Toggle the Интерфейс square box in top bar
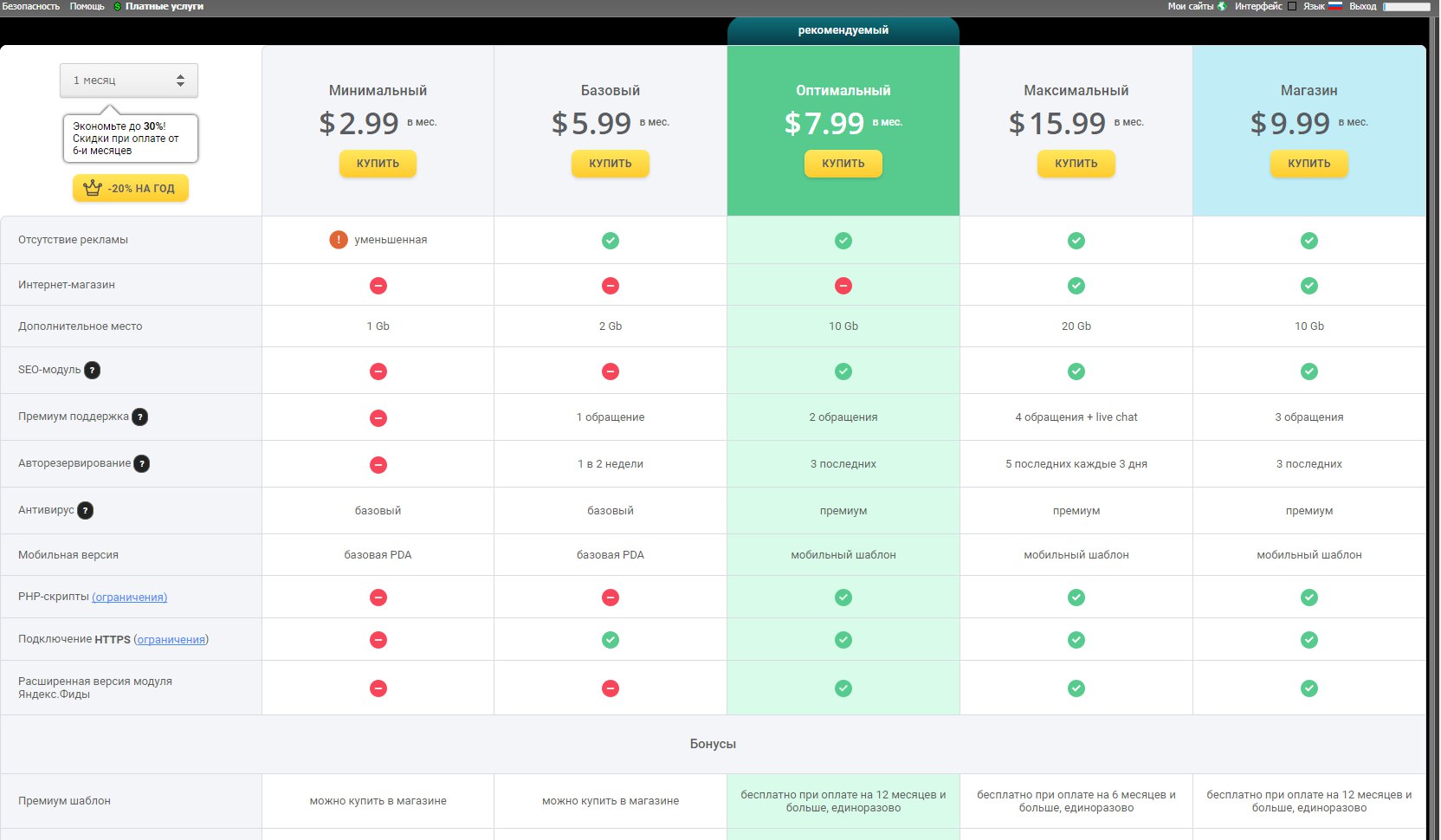The height and width of the screenshot is (840, 1441). (x=1292, y=6)
